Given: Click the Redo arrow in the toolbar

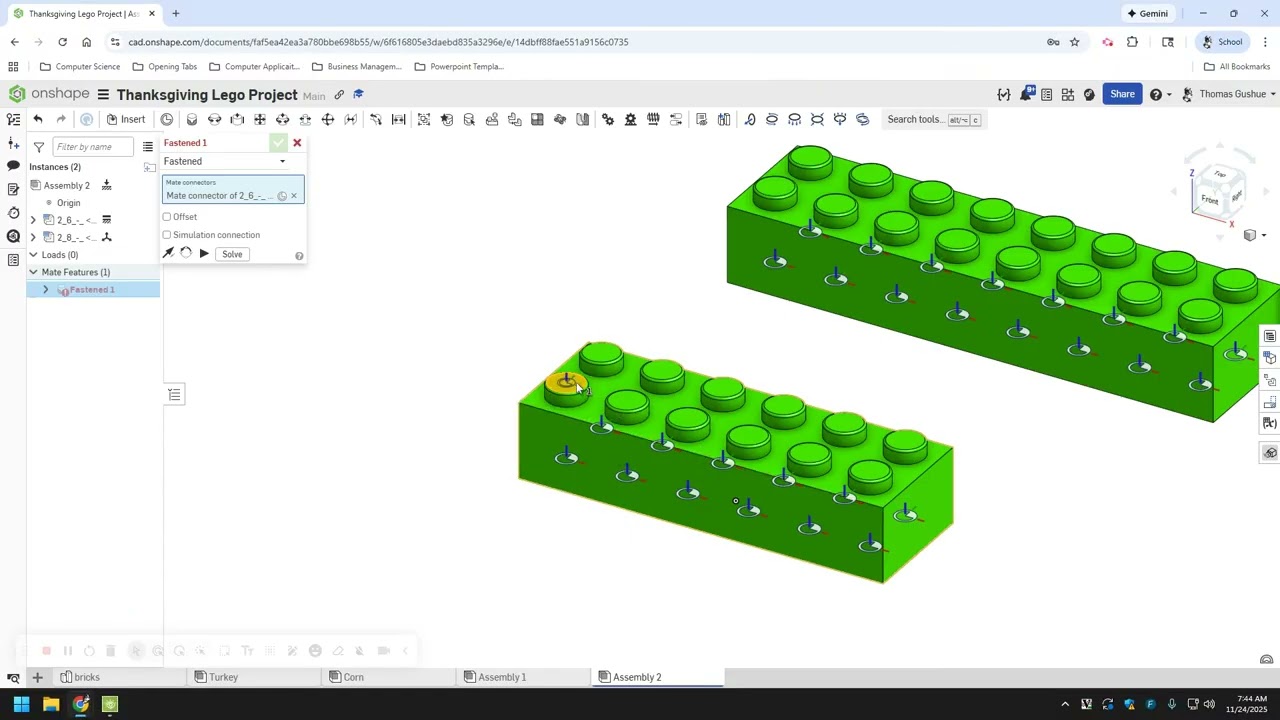Looking at the screenshot, I should (61, 119).
